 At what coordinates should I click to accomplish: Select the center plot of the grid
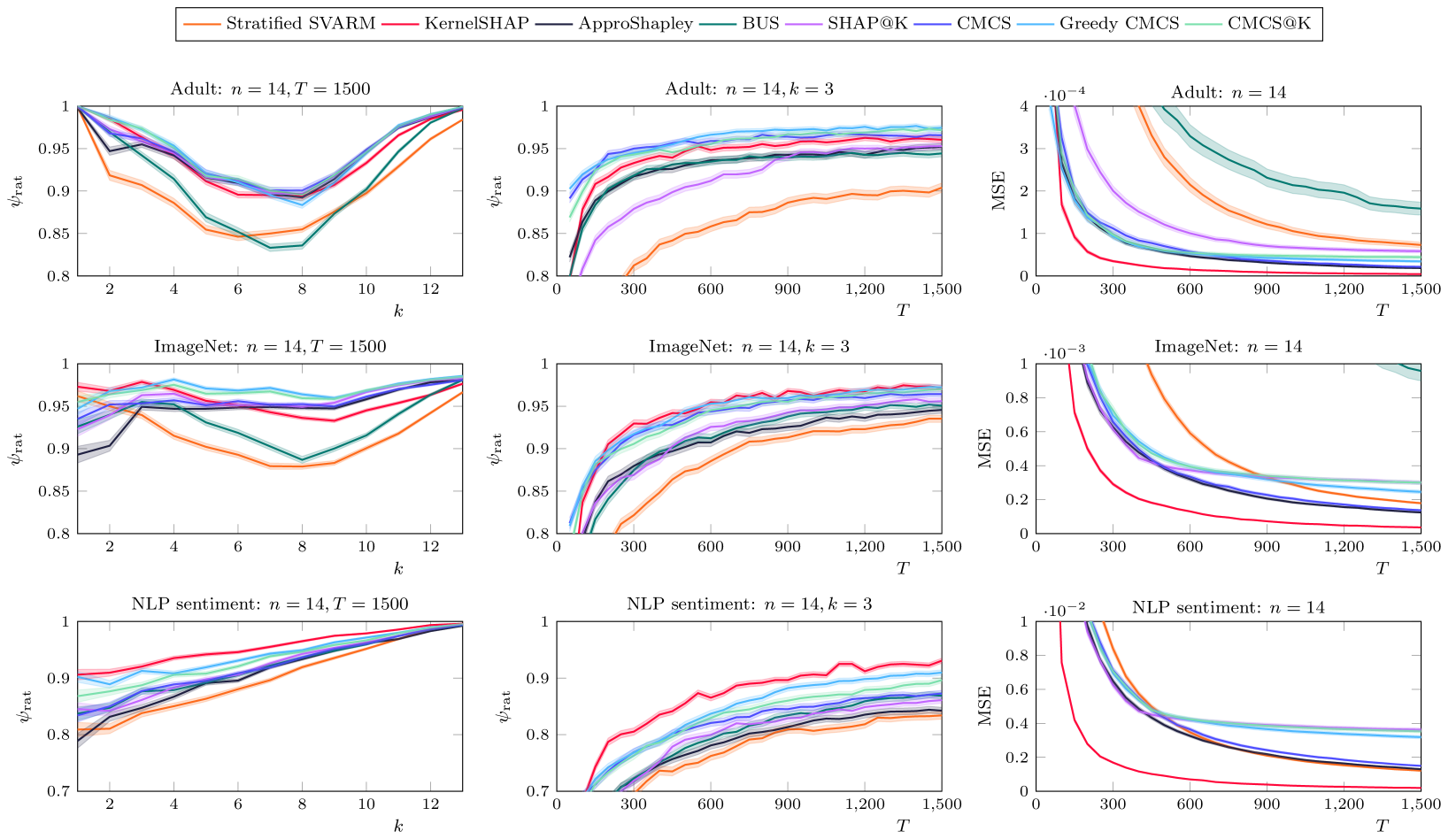754,447
